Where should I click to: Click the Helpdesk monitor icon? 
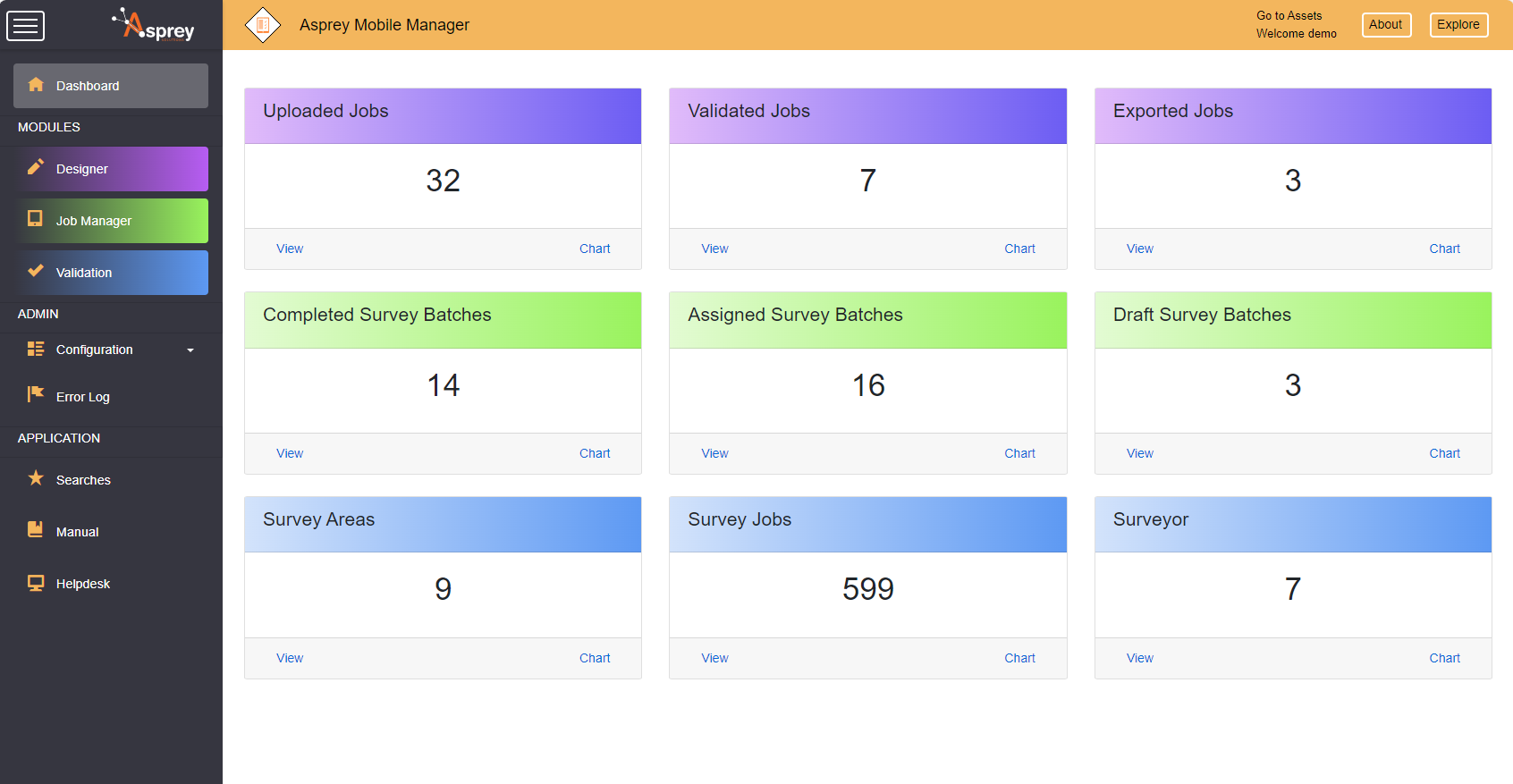tap(36, 583)
